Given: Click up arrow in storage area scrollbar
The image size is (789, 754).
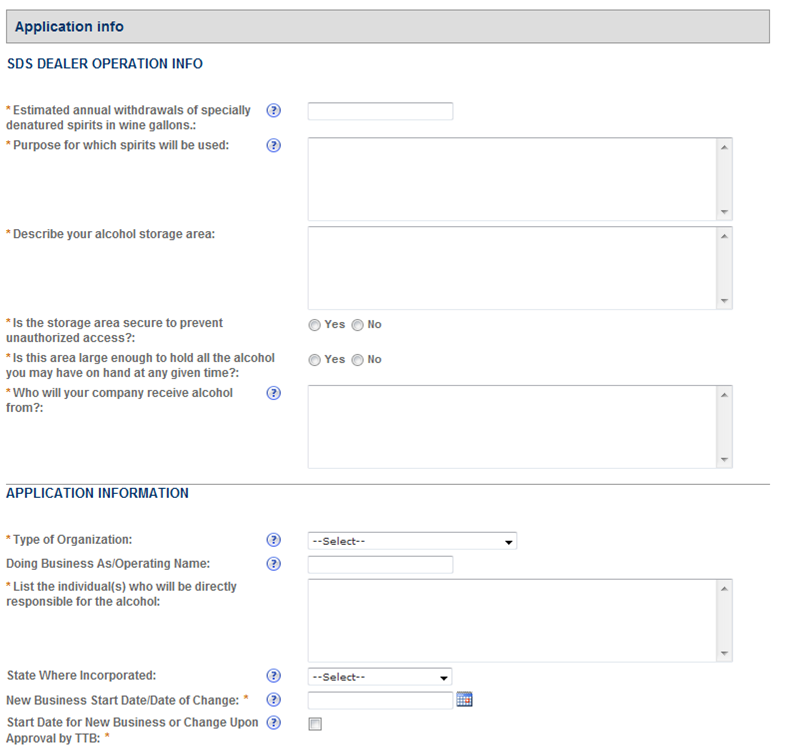Looking at the screenshot, I should (724, 236).
